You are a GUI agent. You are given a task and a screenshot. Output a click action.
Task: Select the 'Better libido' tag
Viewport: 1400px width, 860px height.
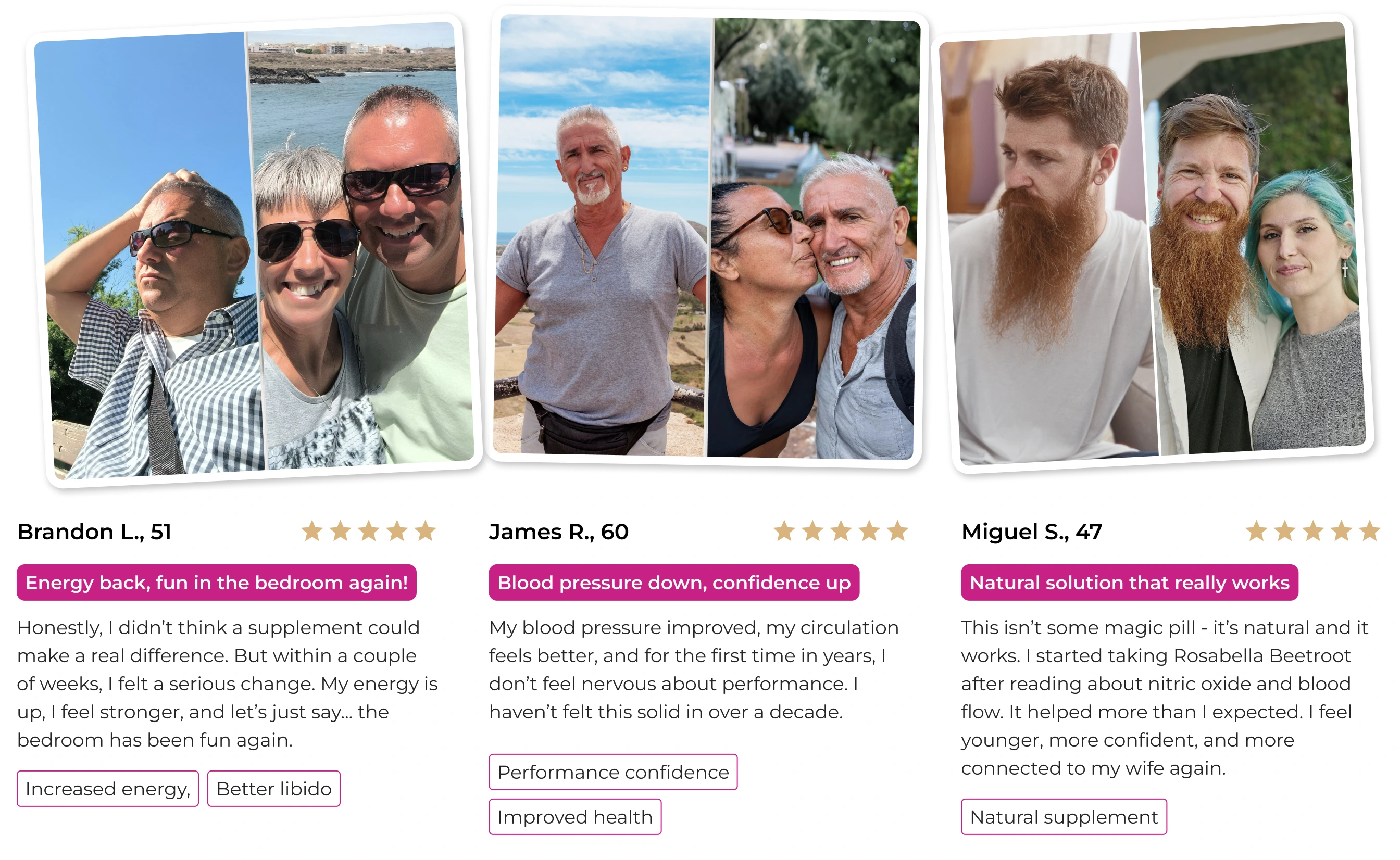click(273, 788)
